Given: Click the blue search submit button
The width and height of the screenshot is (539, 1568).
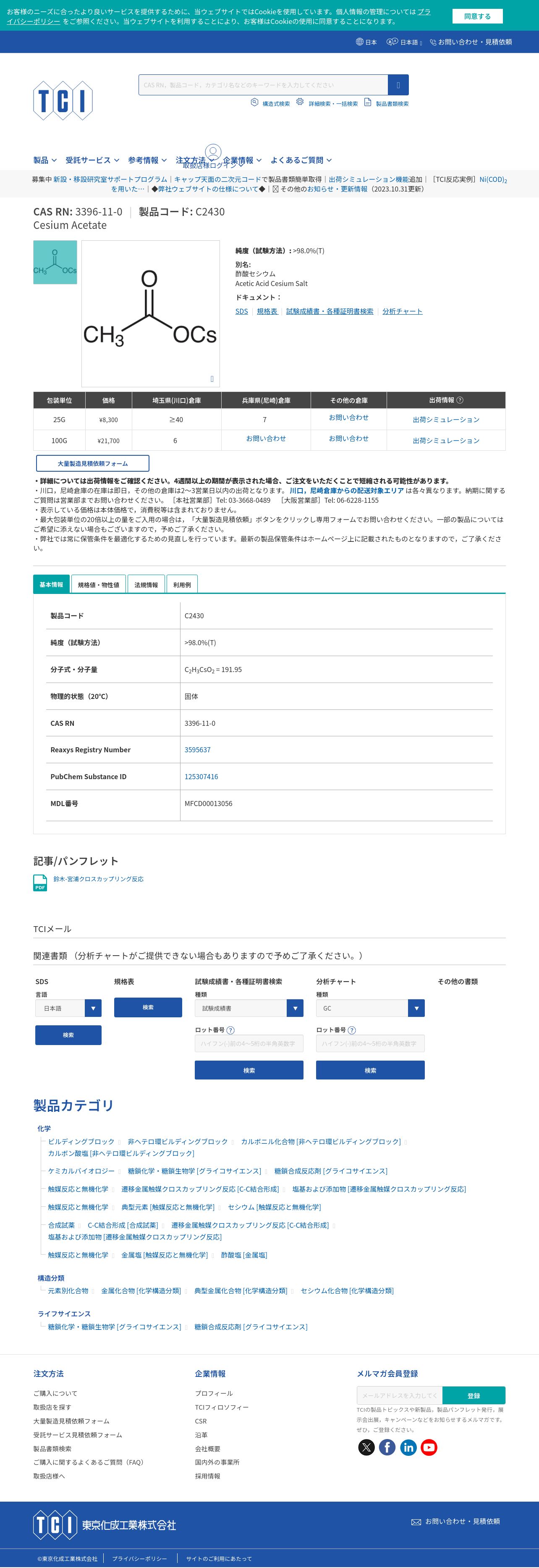Looking at the screenshot, I should coord(398,84).
